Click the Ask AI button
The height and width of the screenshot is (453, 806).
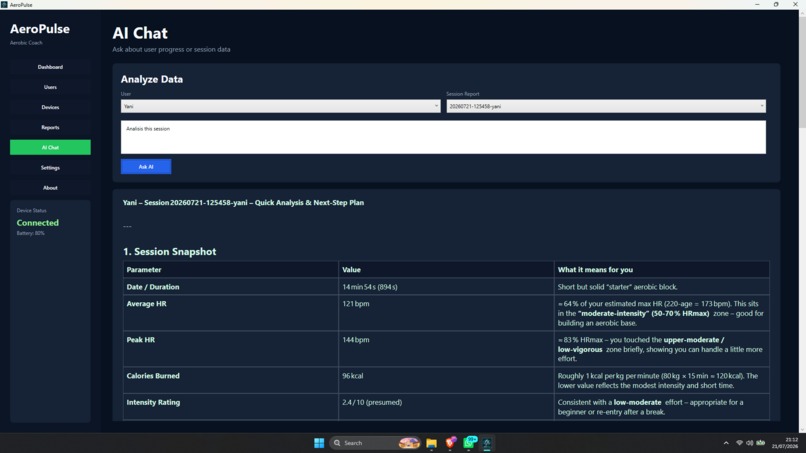click(146, 167)
